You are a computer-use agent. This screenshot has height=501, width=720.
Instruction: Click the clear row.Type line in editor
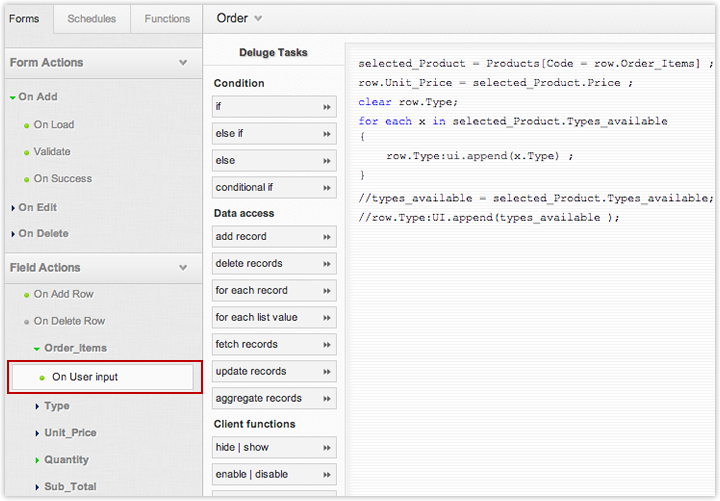[x=408, y=102]
